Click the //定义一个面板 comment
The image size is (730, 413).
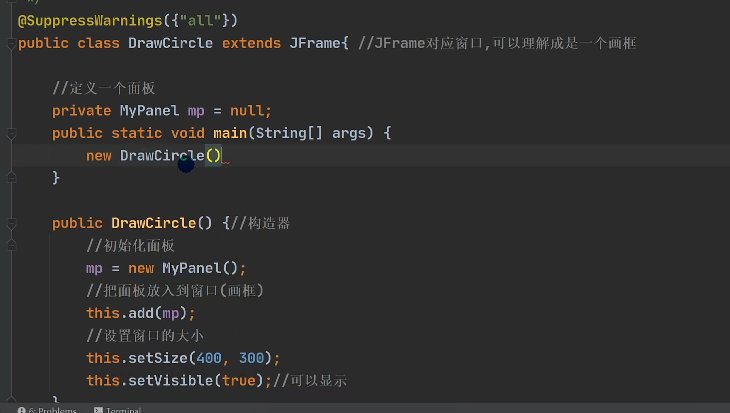[103, 88]
